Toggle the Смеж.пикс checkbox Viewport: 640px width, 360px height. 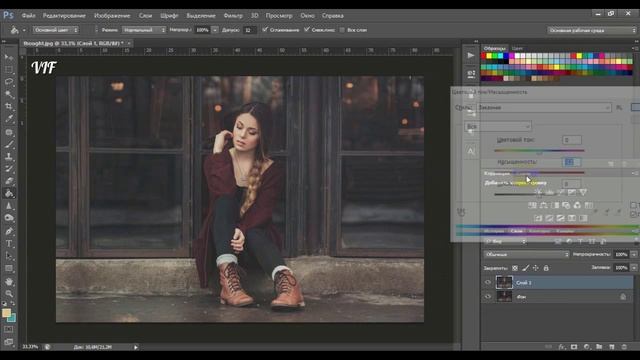(x=307, y=30)
